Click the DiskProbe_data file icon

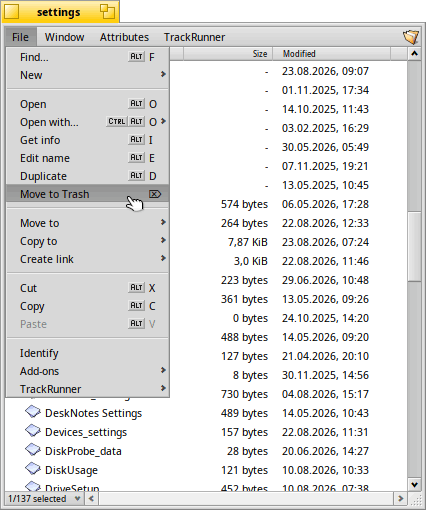pyautogui.click(x=33, y=450)
